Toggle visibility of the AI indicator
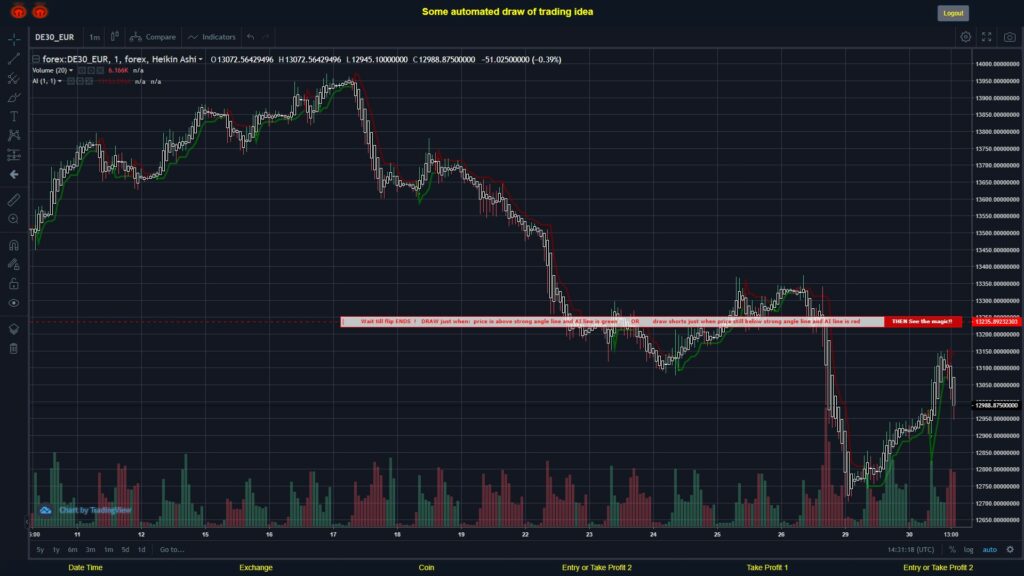The height and width of the screenshot is (576, 1024). (71, 82)
